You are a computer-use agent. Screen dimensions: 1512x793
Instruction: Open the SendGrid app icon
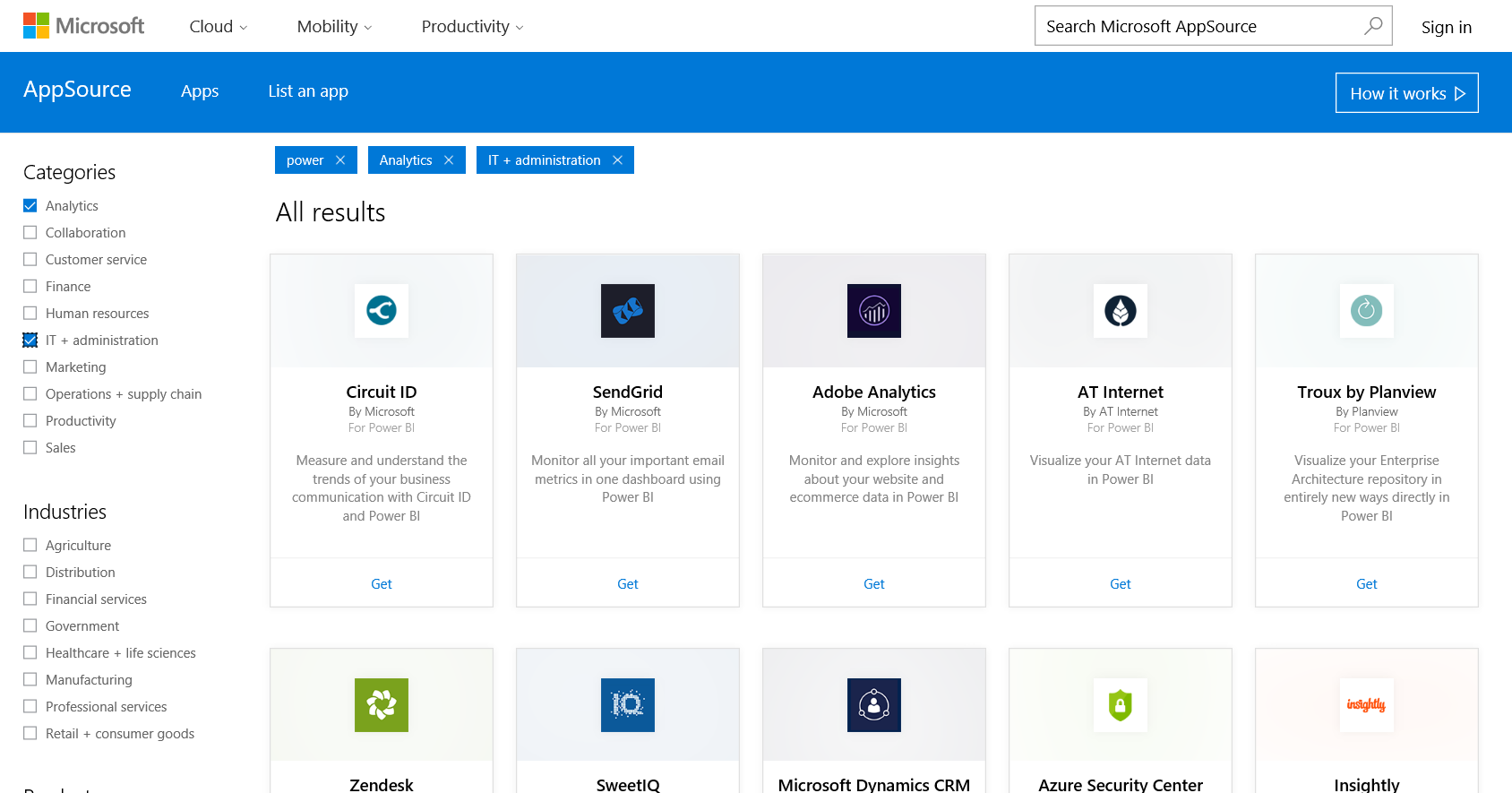pyautogui.click(x=628, y=311)
